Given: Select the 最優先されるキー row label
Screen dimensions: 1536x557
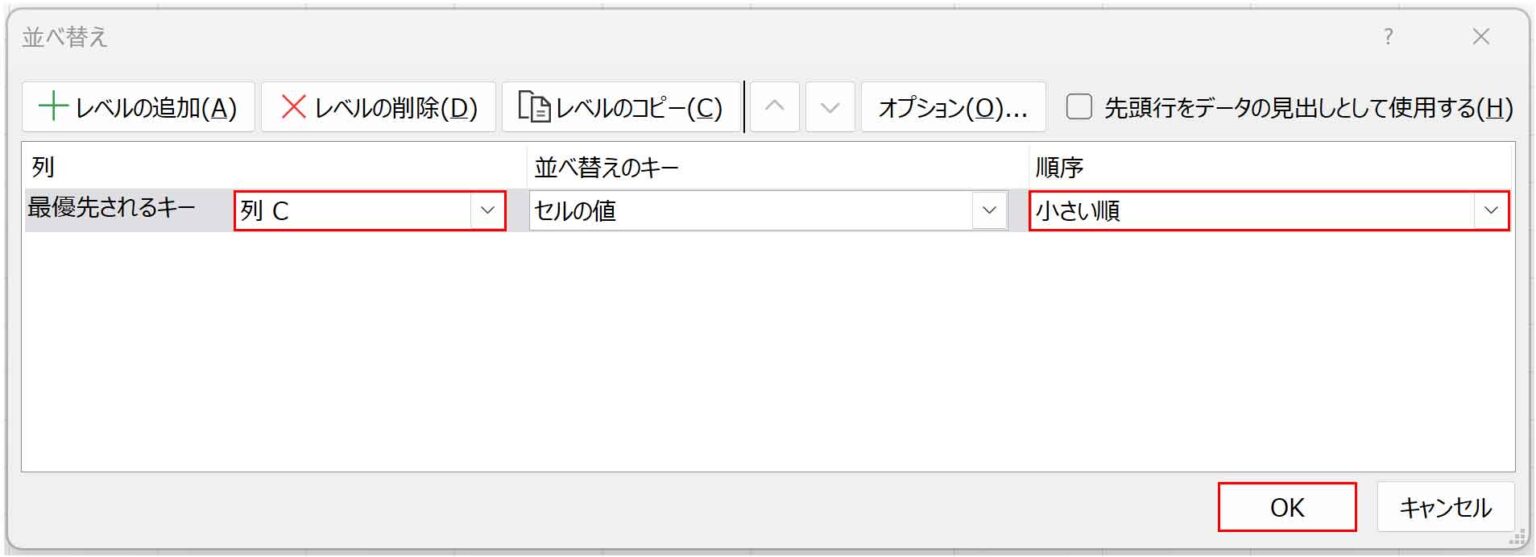Looking at the screenshot, I should tap(111, 208).
